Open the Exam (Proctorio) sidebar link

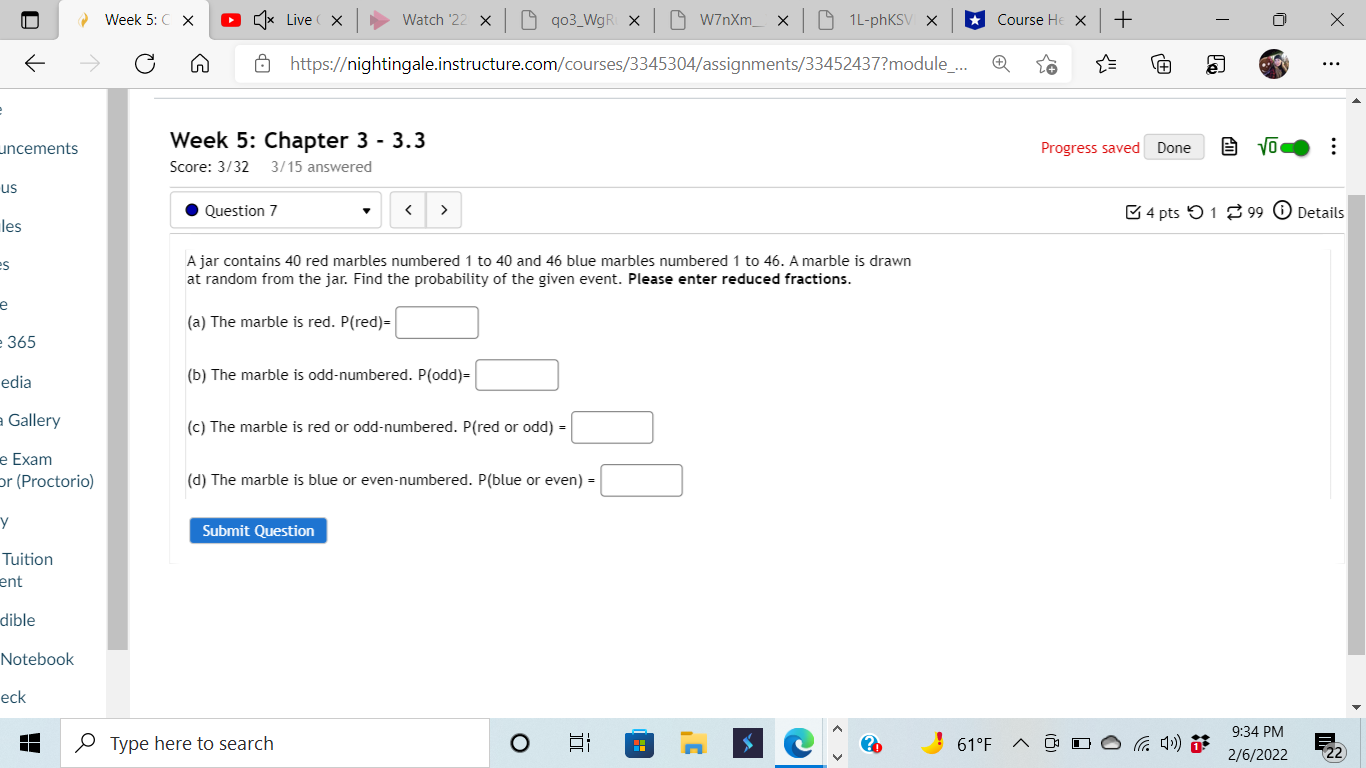pyautogui.click(x=47, y=470)
